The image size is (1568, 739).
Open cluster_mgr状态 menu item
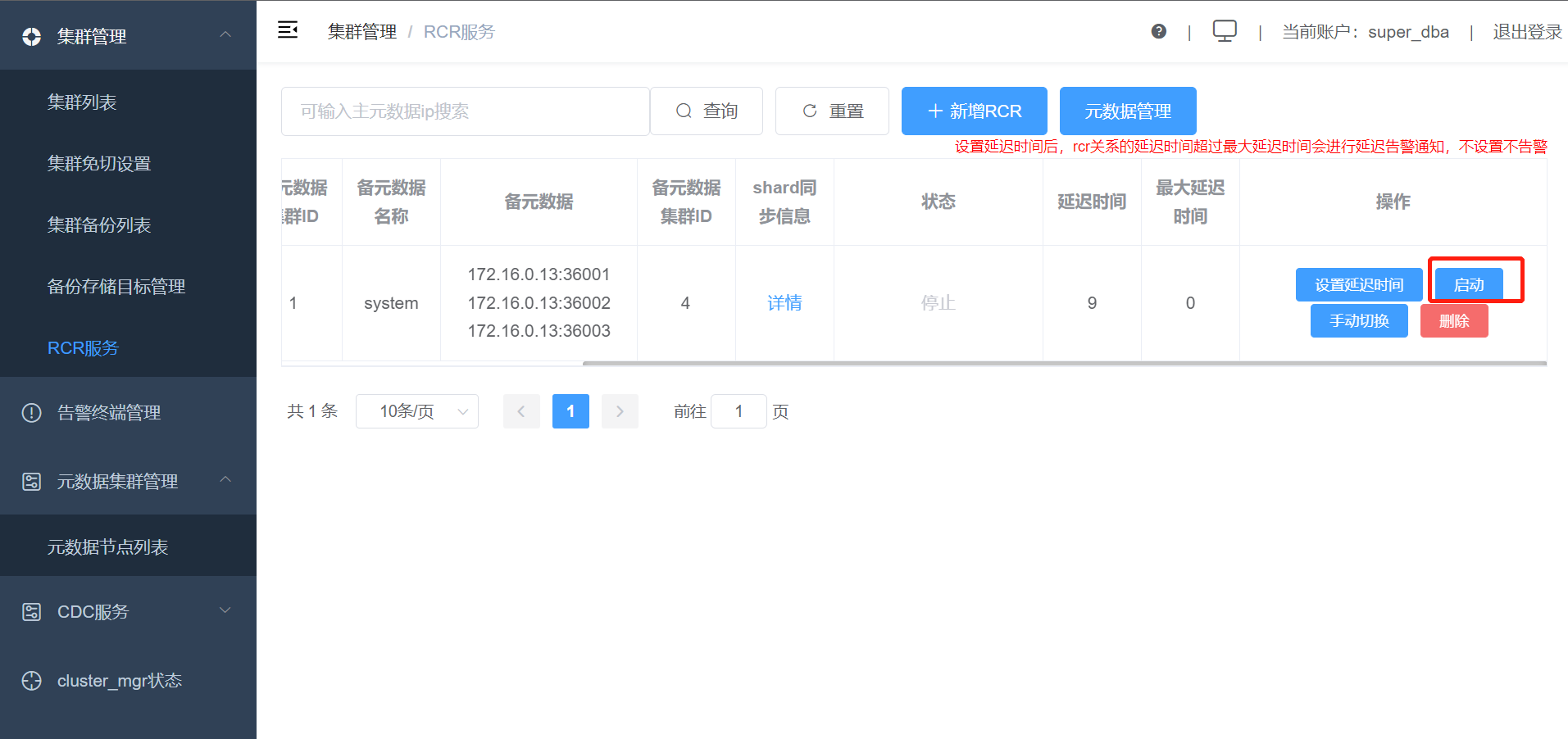pos(128,680)
